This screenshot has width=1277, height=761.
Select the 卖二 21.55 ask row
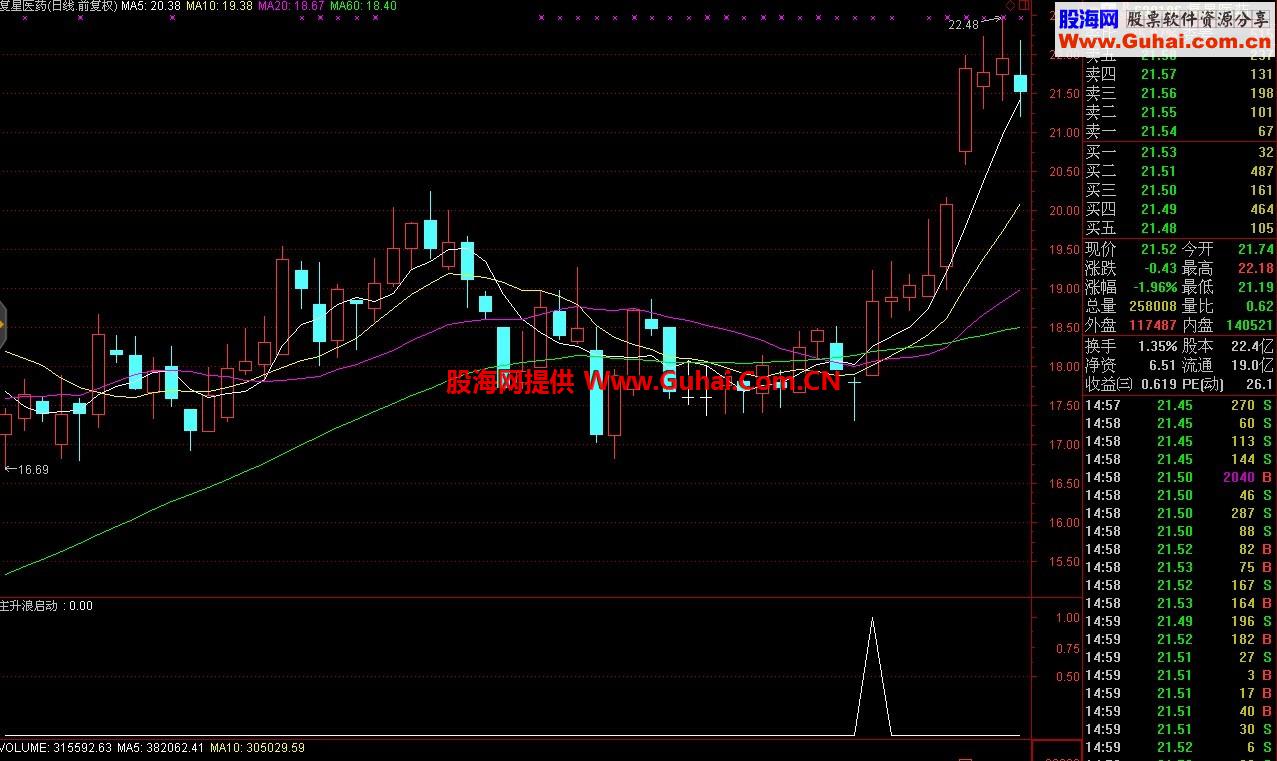pos(1180,112)
